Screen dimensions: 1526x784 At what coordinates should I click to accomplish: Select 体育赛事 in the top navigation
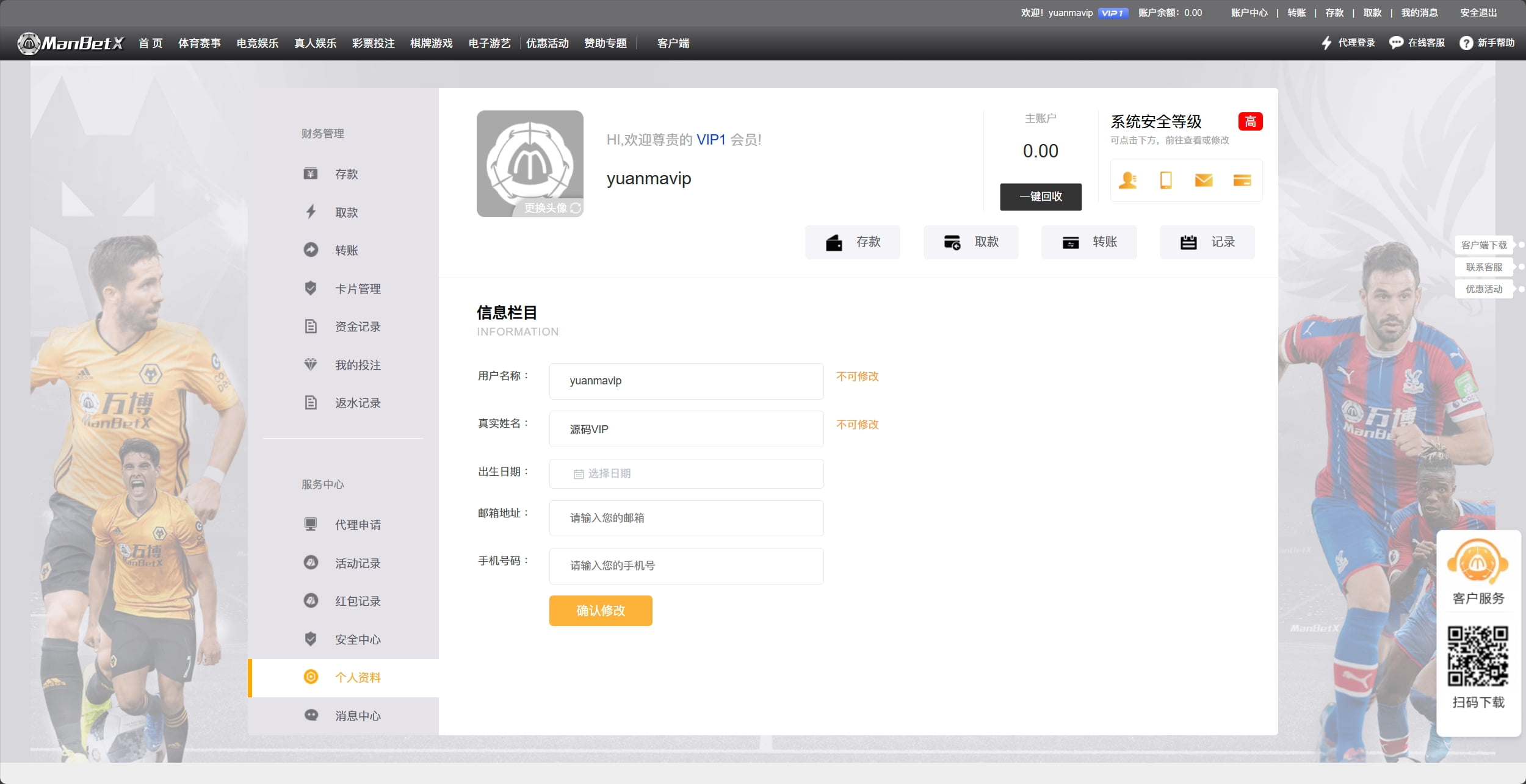point(199,43)
